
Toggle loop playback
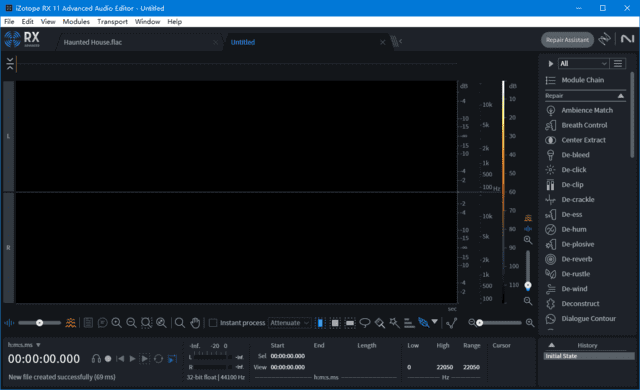(x=158, y=359)
